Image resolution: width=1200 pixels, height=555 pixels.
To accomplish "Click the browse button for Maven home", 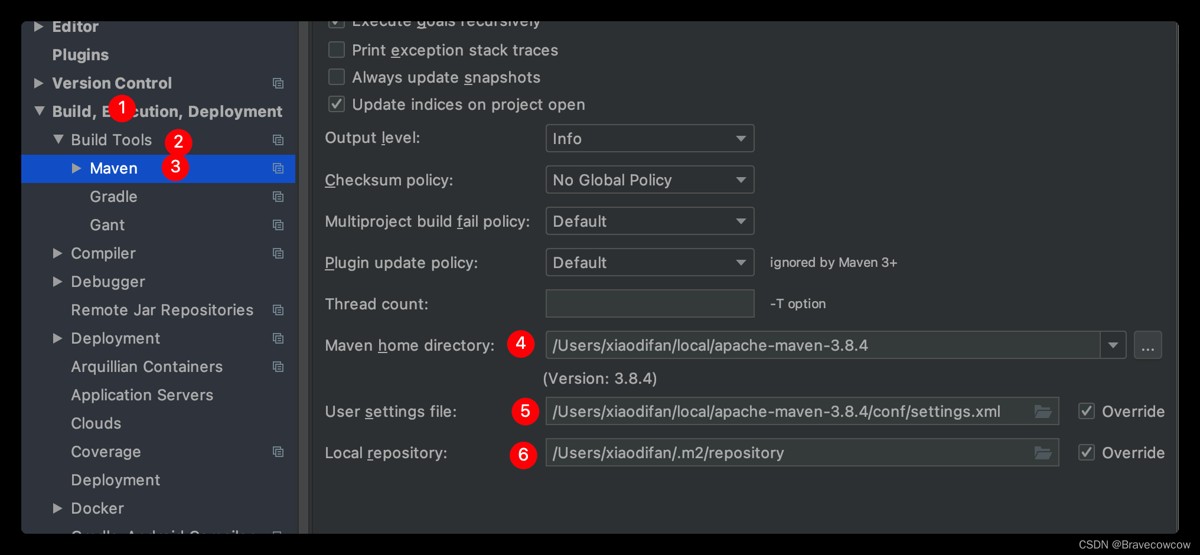I will coord(1148,346).
